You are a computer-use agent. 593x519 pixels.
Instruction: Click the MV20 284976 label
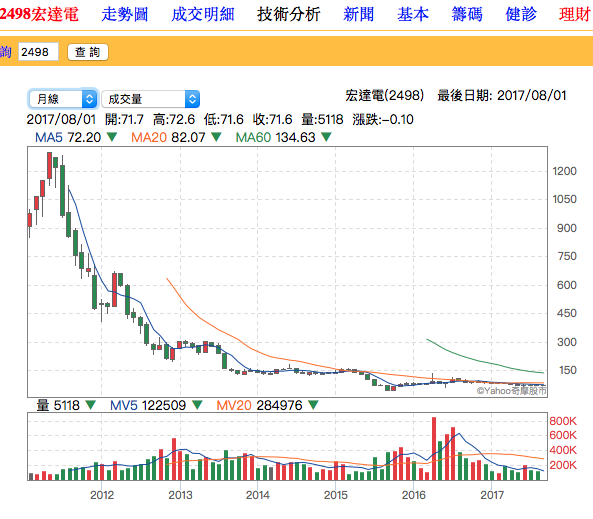coord(259,406)
